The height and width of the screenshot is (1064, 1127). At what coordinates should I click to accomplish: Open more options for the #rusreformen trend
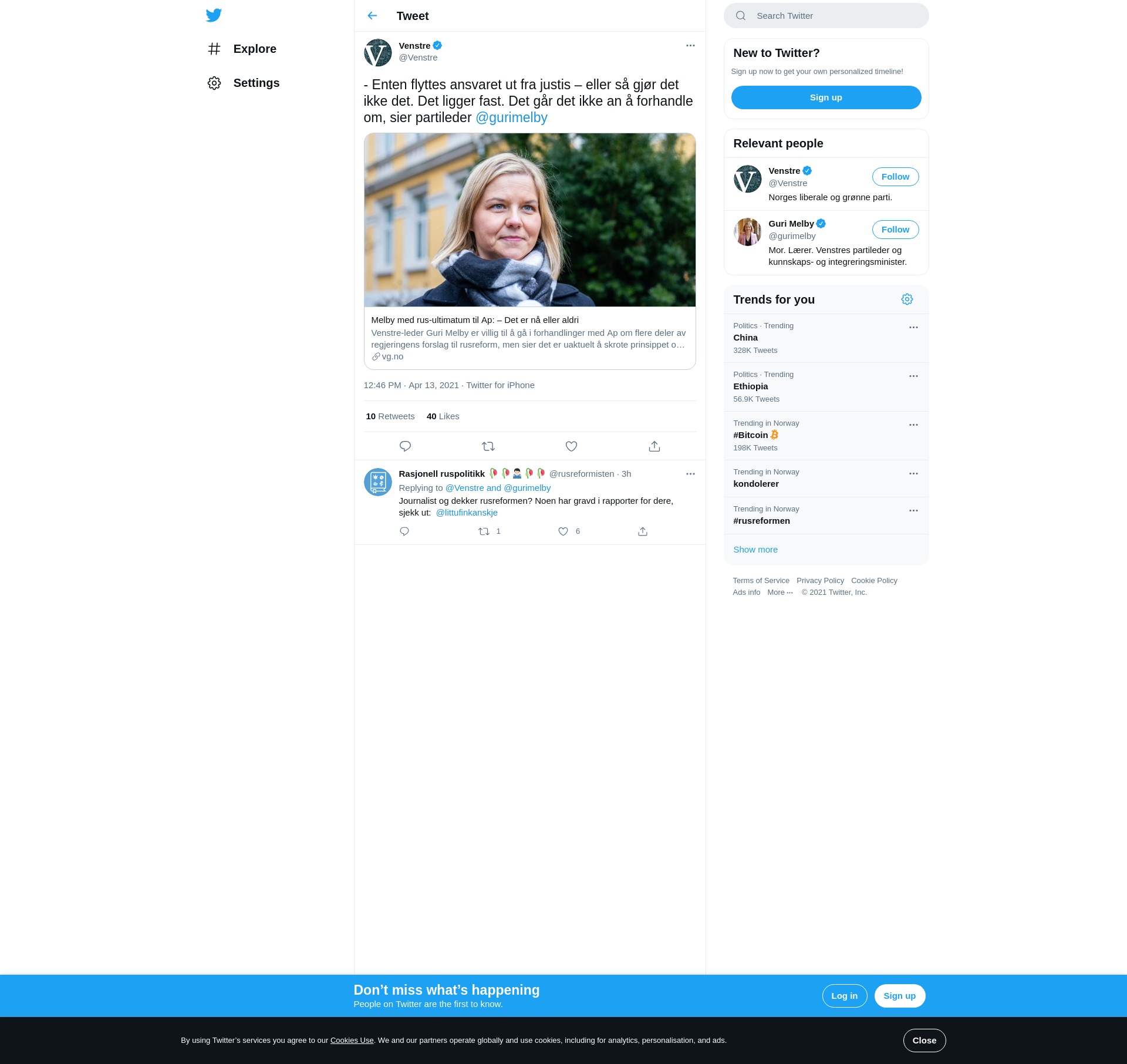(913, 511)
